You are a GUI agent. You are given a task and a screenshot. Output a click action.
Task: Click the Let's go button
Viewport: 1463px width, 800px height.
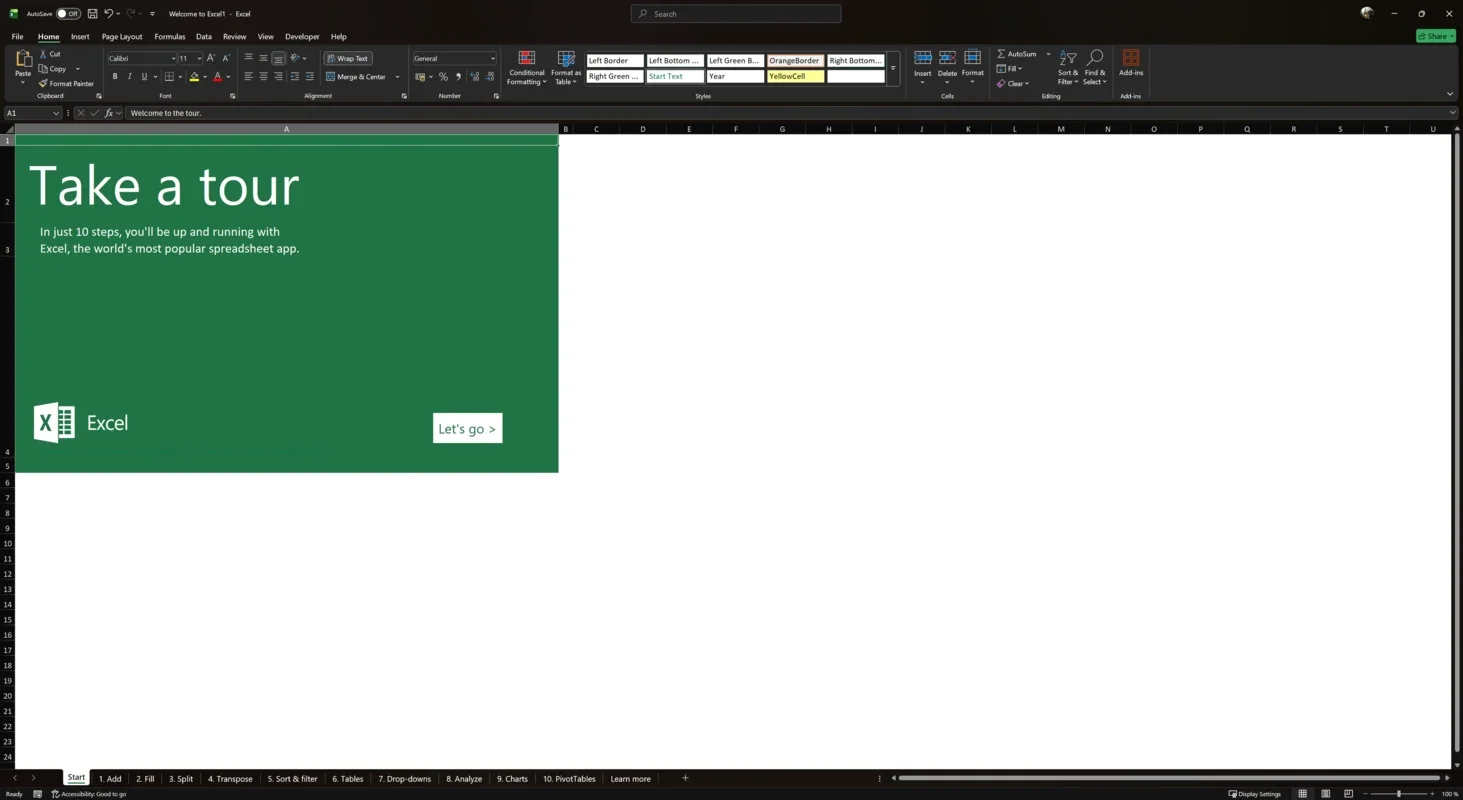(467, 428)
